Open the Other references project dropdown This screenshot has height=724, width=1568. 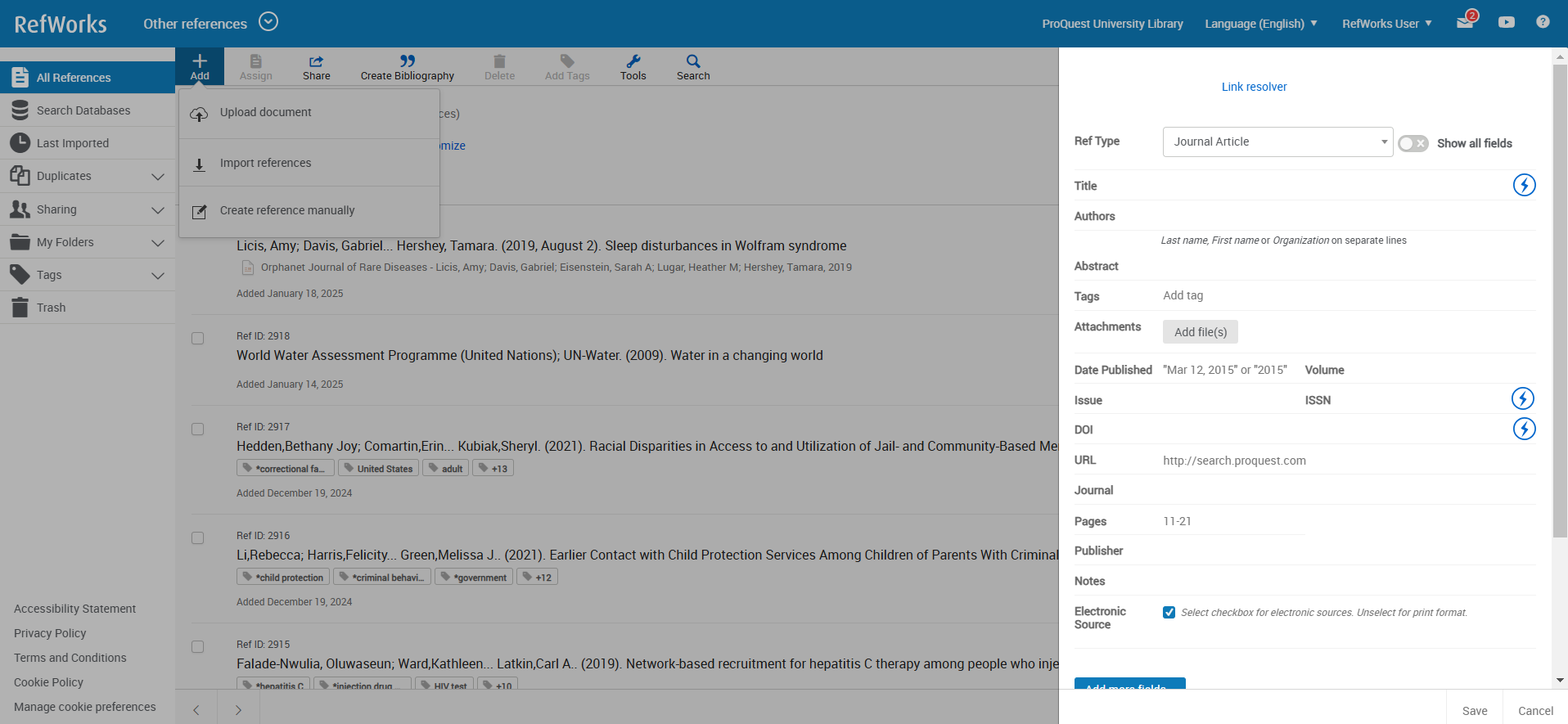268,22
